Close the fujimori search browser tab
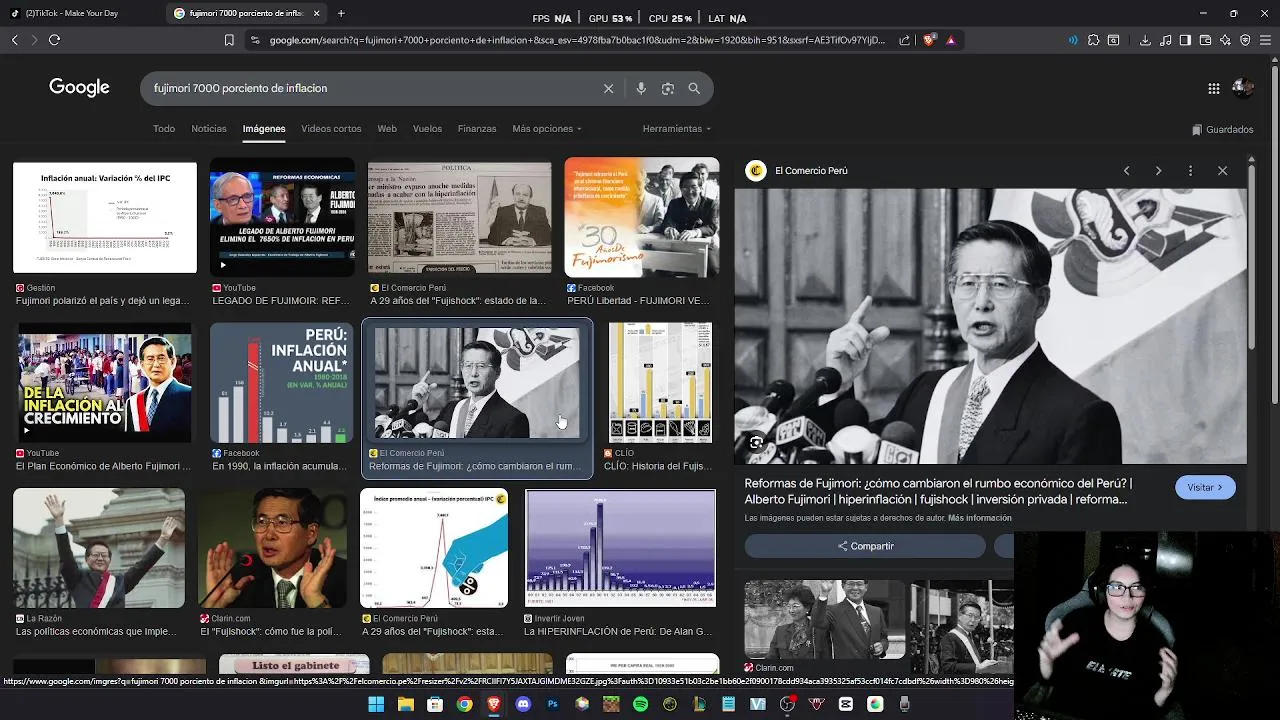 click(316, 13)
